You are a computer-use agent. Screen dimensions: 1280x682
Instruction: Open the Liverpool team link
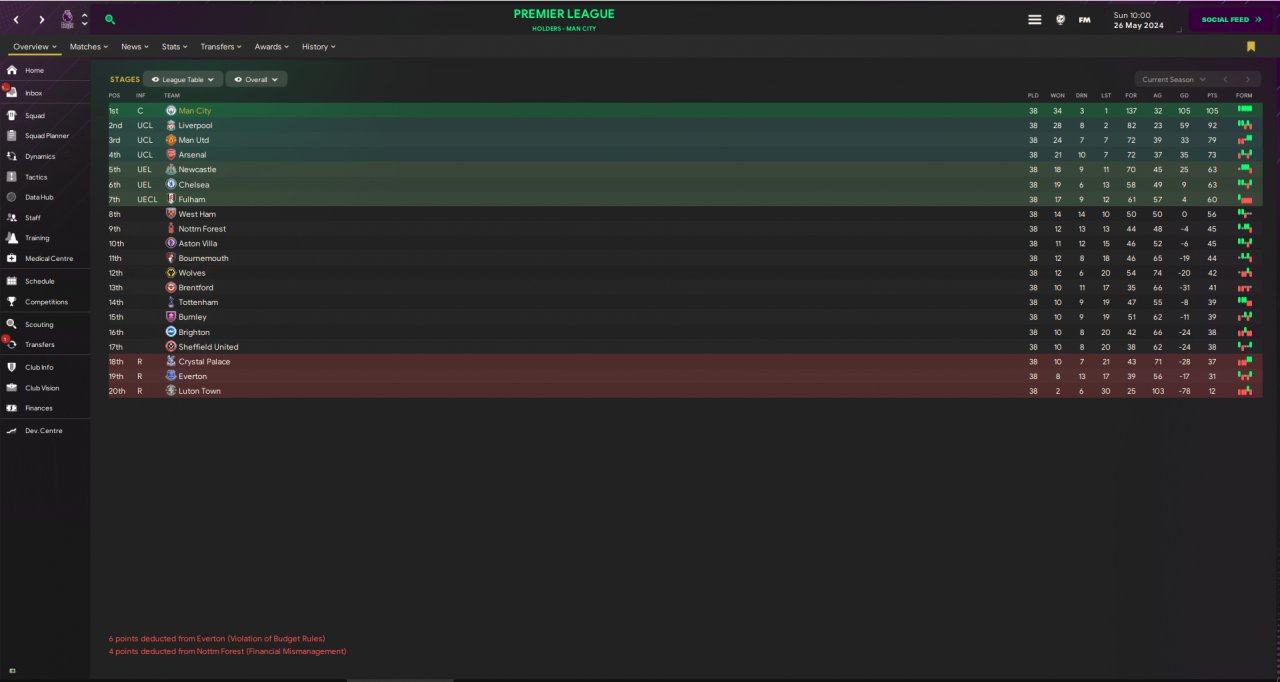[195, 125]
